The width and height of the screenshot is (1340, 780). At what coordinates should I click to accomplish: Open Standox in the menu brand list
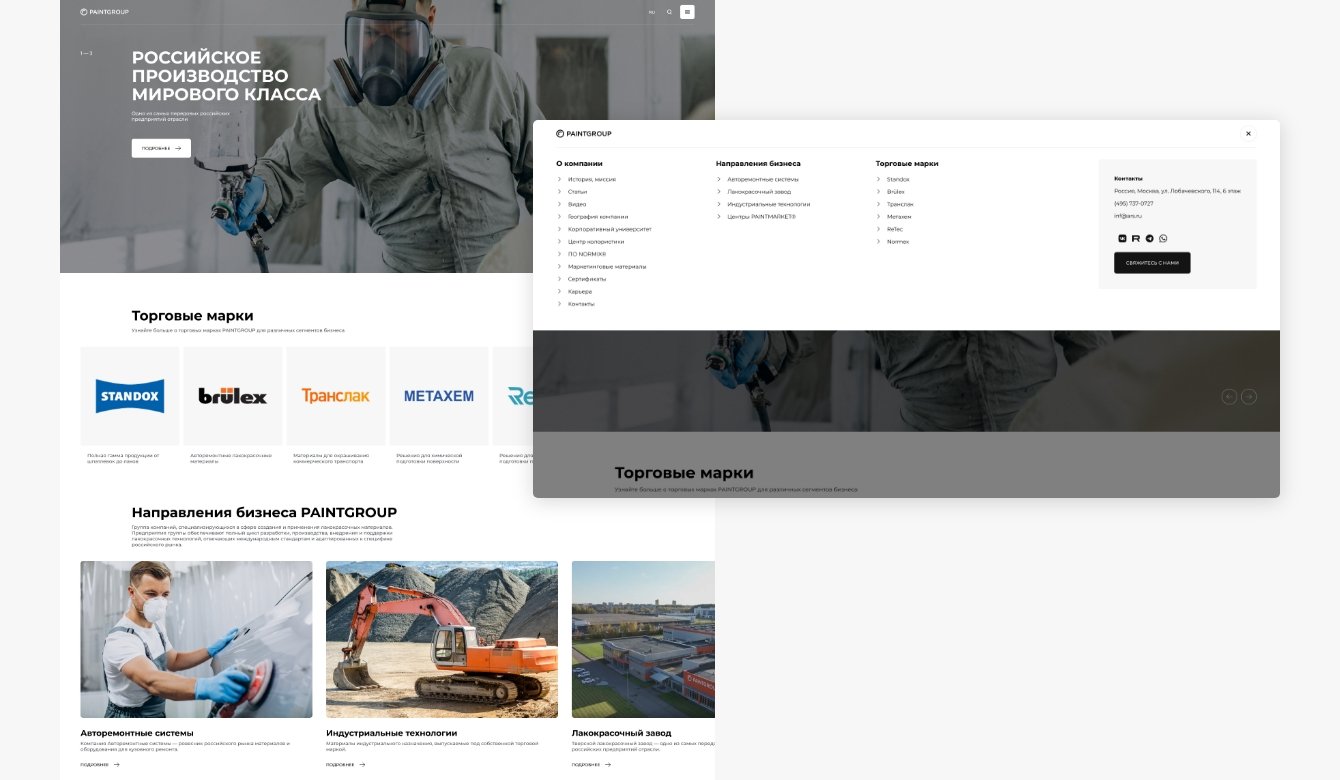click(x=898, y=179)
